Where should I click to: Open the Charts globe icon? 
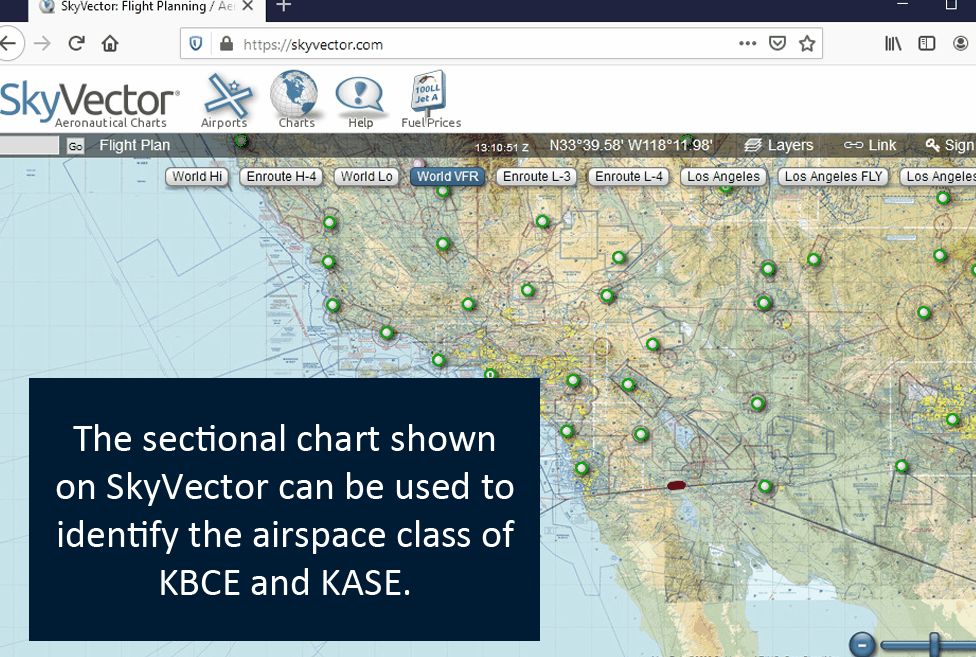(295, 100)
